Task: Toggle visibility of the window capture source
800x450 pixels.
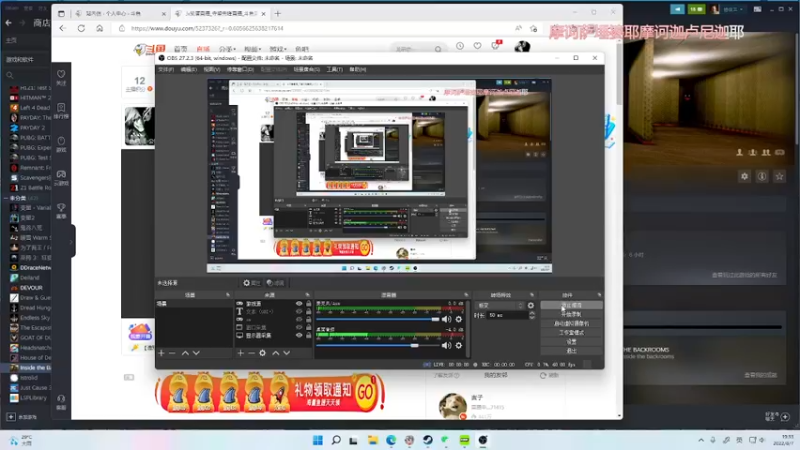Action: point(299,328)
